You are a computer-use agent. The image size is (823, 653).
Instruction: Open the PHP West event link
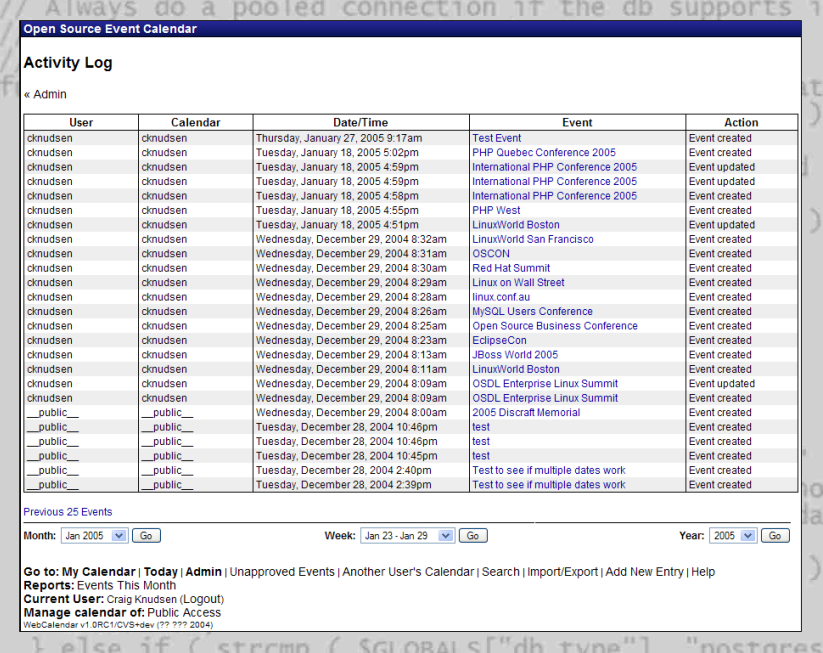tap(496, 210)
